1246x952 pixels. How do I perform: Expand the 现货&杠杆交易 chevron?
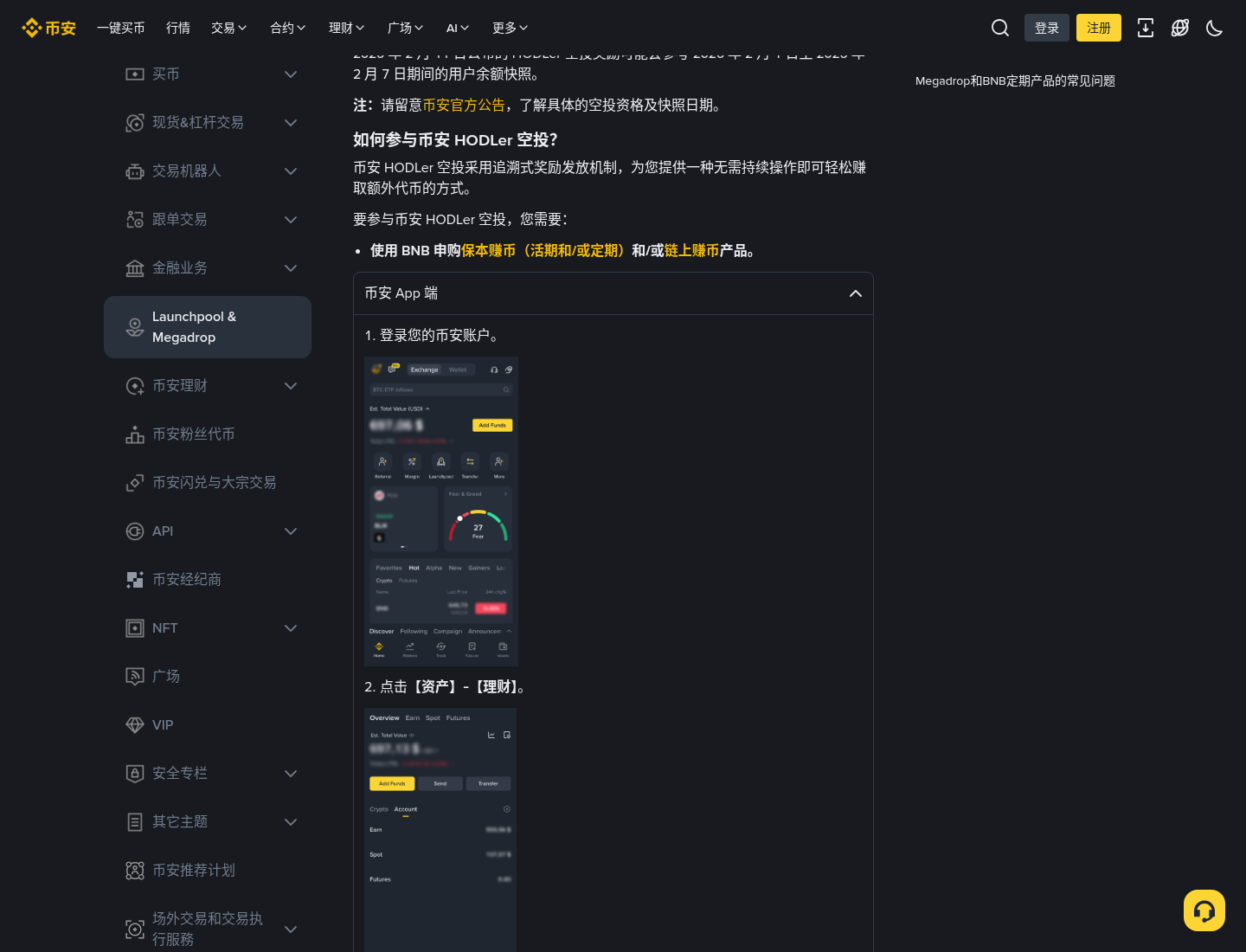(291, 123)
